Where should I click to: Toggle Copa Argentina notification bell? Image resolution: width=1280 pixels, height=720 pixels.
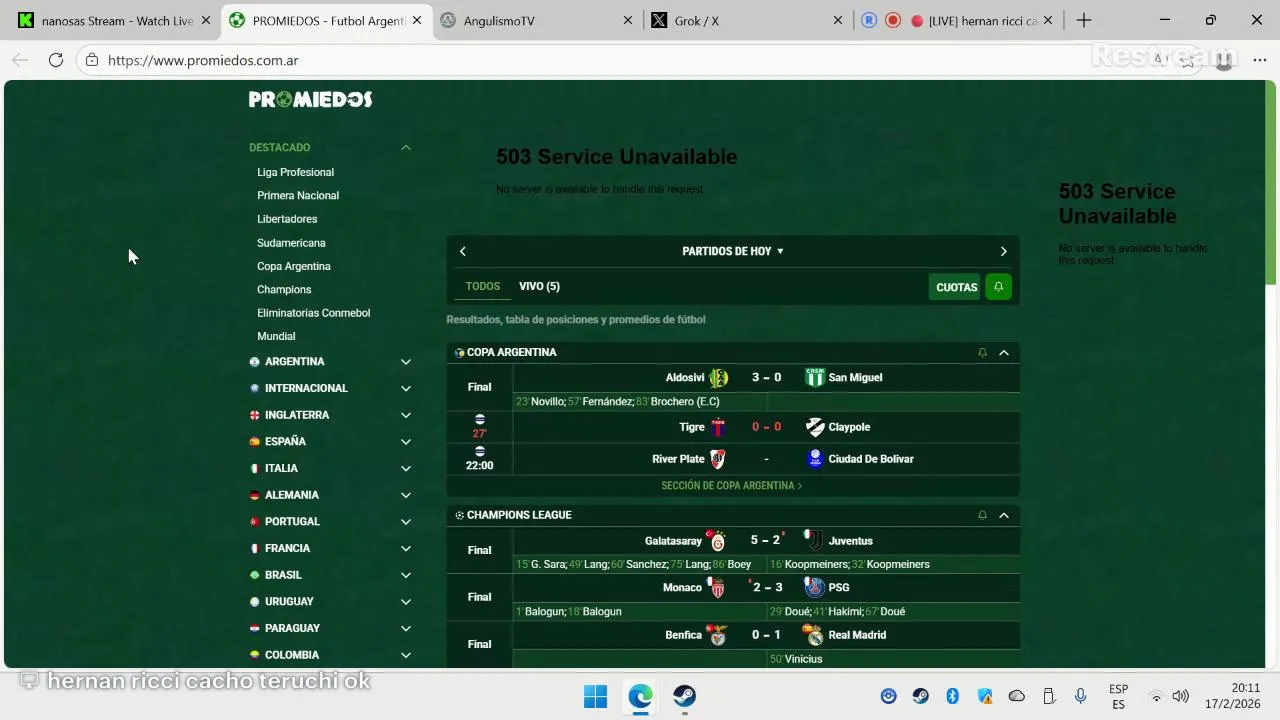982,352
